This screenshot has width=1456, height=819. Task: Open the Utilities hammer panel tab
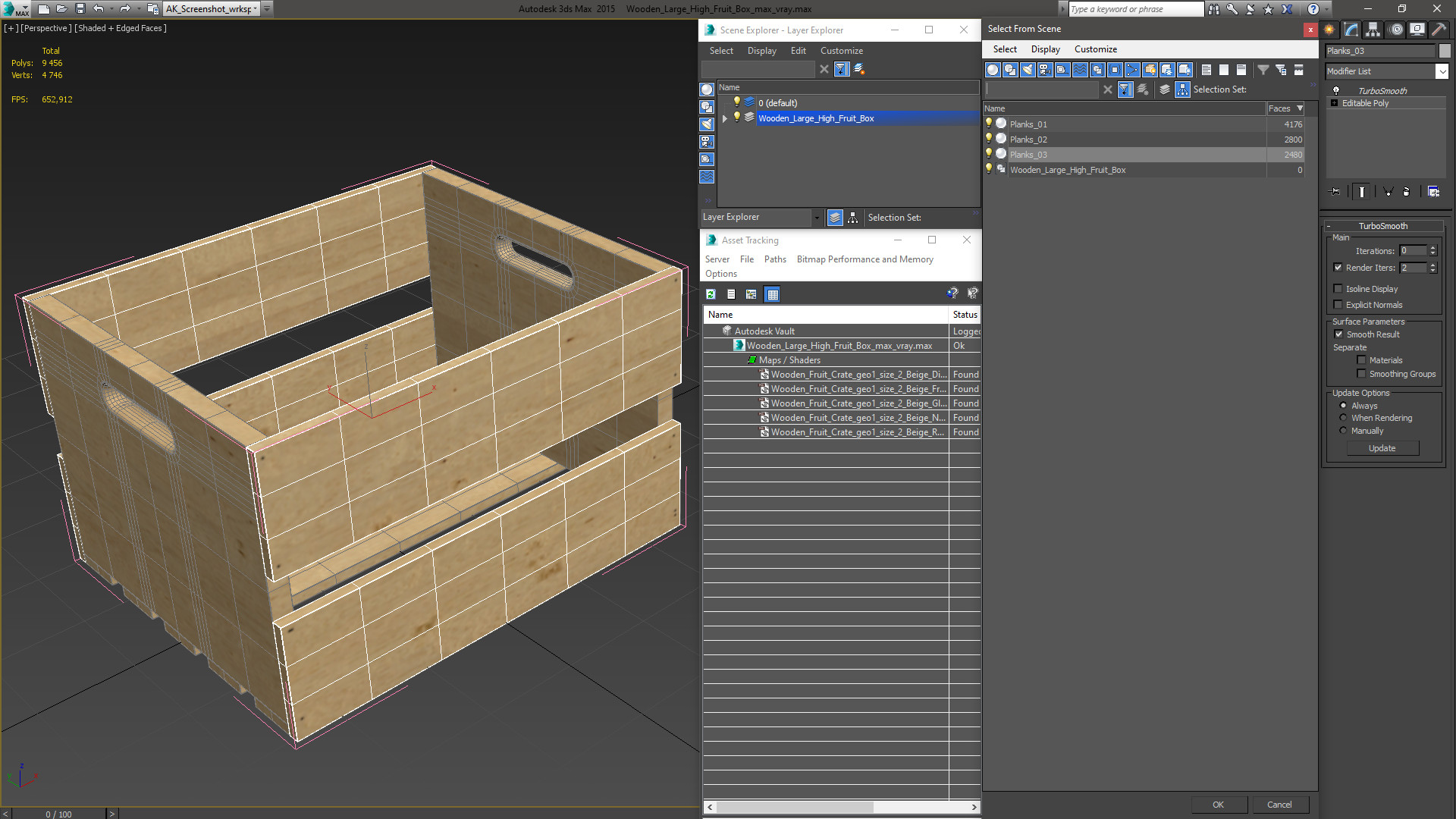coord(1439,30)
